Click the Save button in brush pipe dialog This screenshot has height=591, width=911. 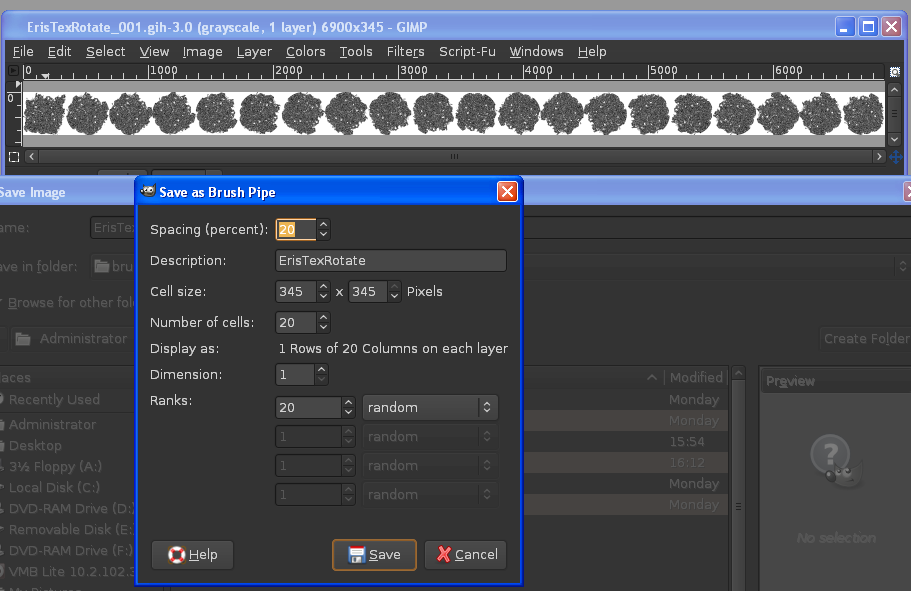coord(374,554)
